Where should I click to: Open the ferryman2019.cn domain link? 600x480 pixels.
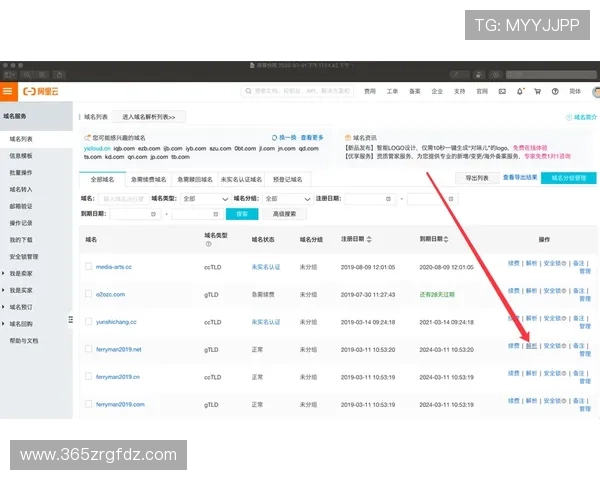118,377
